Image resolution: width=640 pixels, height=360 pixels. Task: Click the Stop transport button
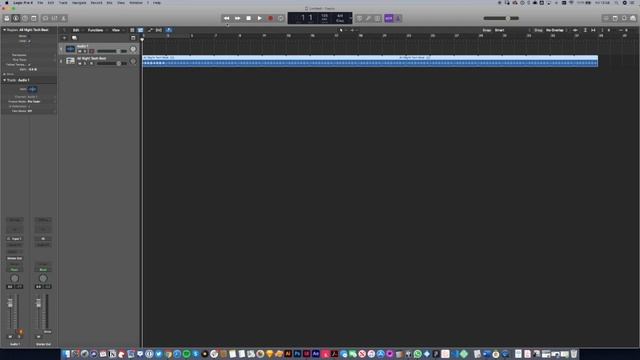point(249,18)
